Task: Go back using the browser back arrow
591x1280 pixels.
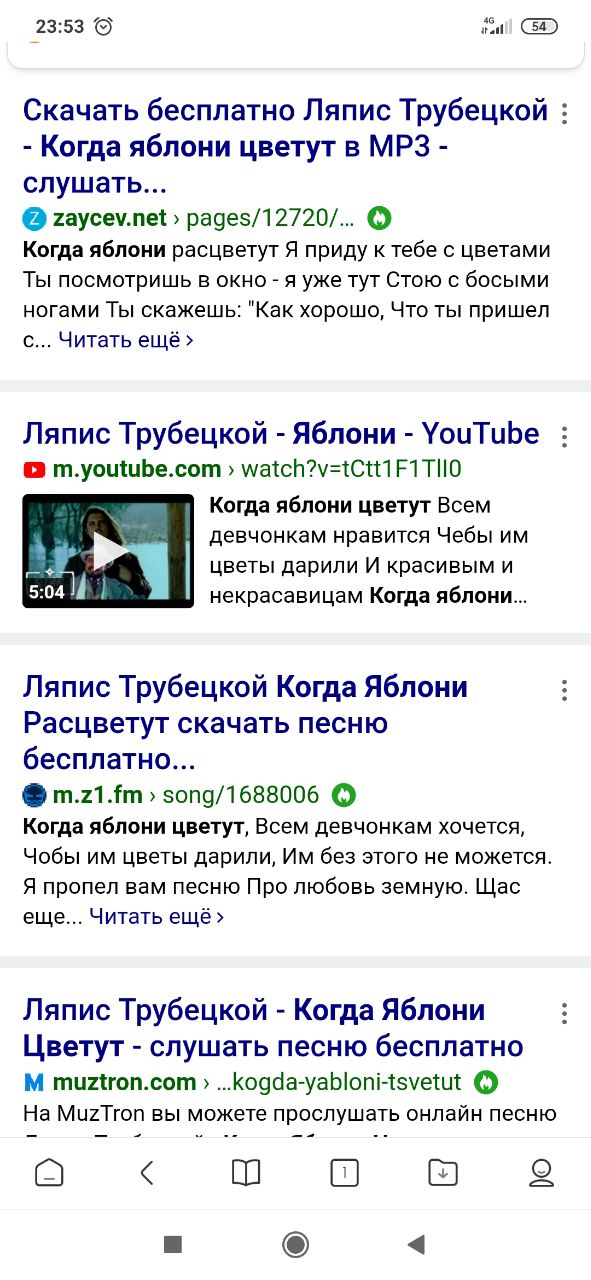Action: click(x=147, y=1172)
